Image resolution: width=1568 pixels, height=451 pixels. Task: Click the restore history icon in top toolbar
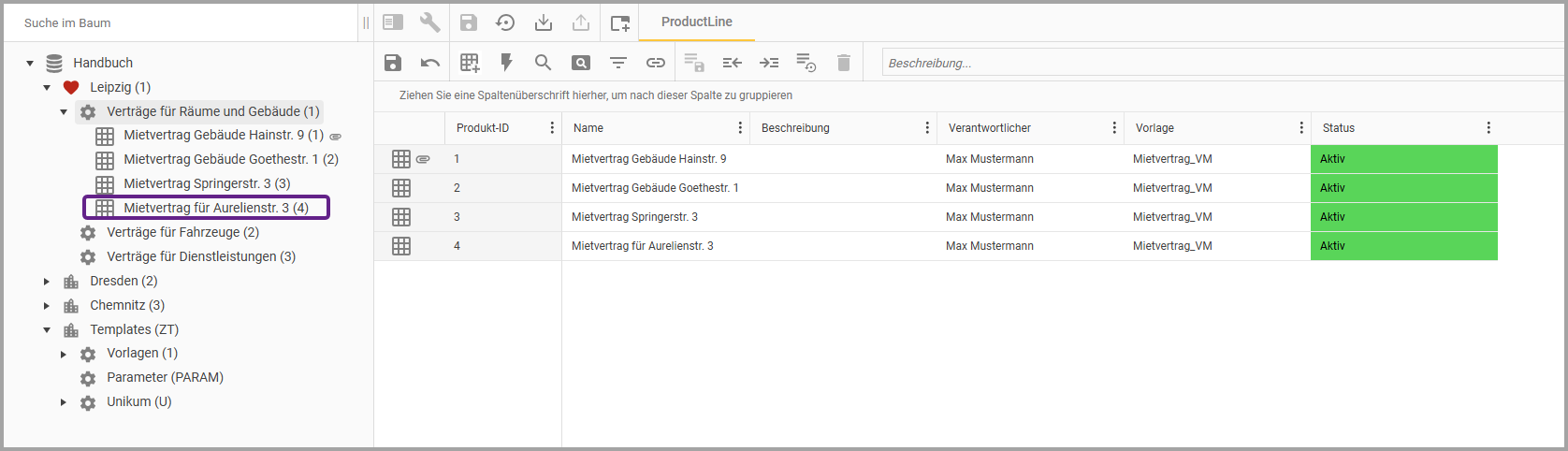[505, 23]
